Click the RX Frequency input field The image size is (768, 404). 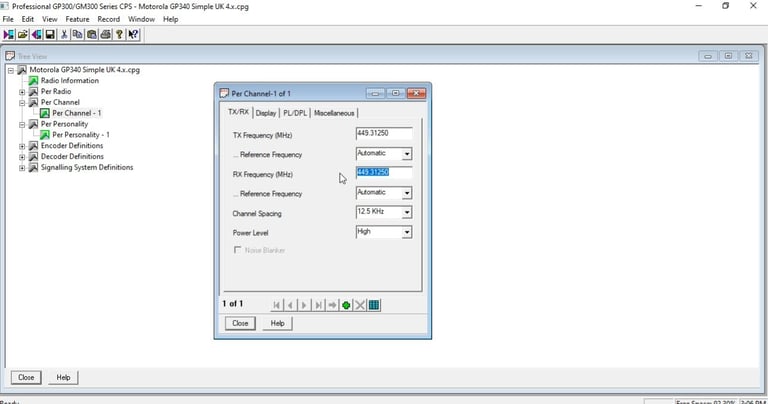[x=384, y=172]
